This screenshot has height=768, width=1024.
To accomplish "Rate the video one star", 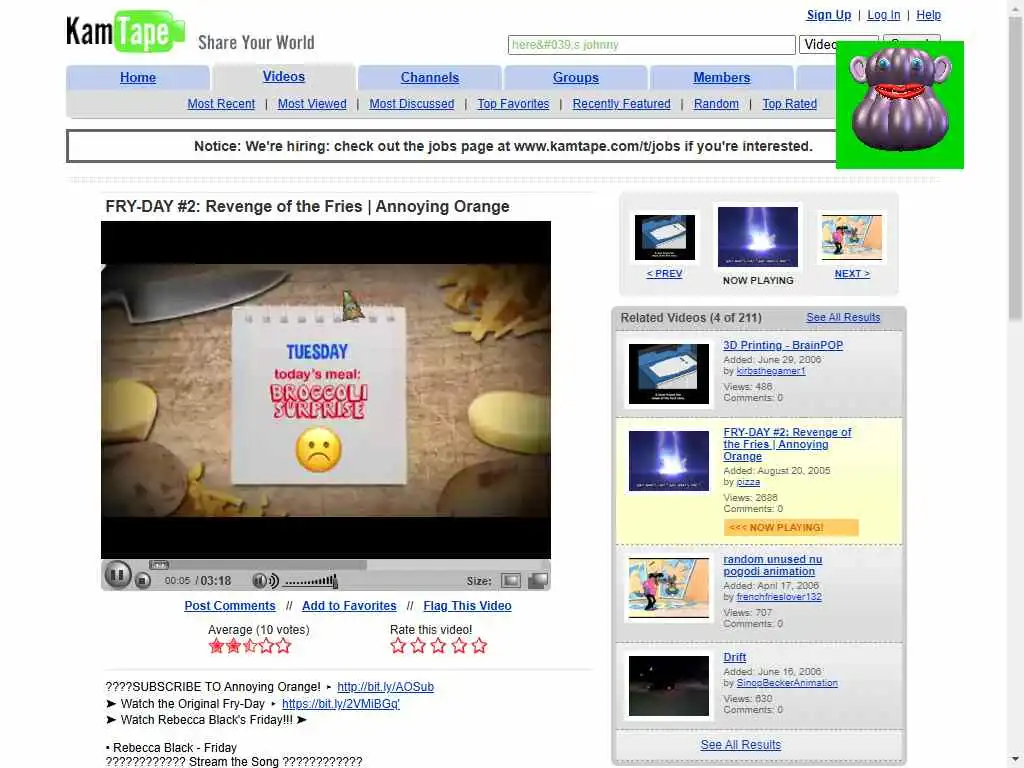I will (x=398, y=646).
